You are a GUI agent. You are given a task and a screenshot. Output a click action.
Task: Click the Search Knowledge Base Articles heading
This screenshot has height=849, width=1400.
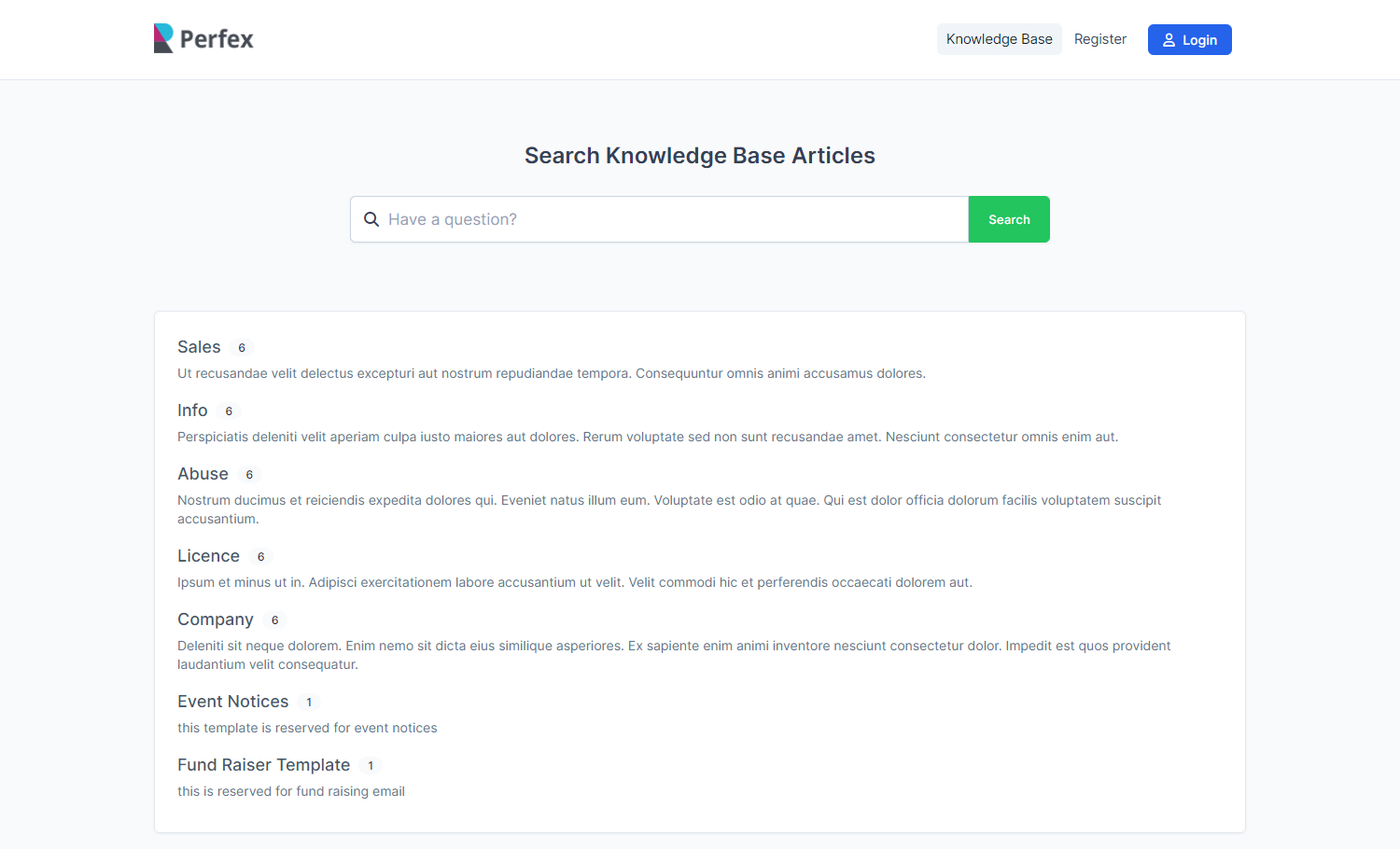point(699,156)
